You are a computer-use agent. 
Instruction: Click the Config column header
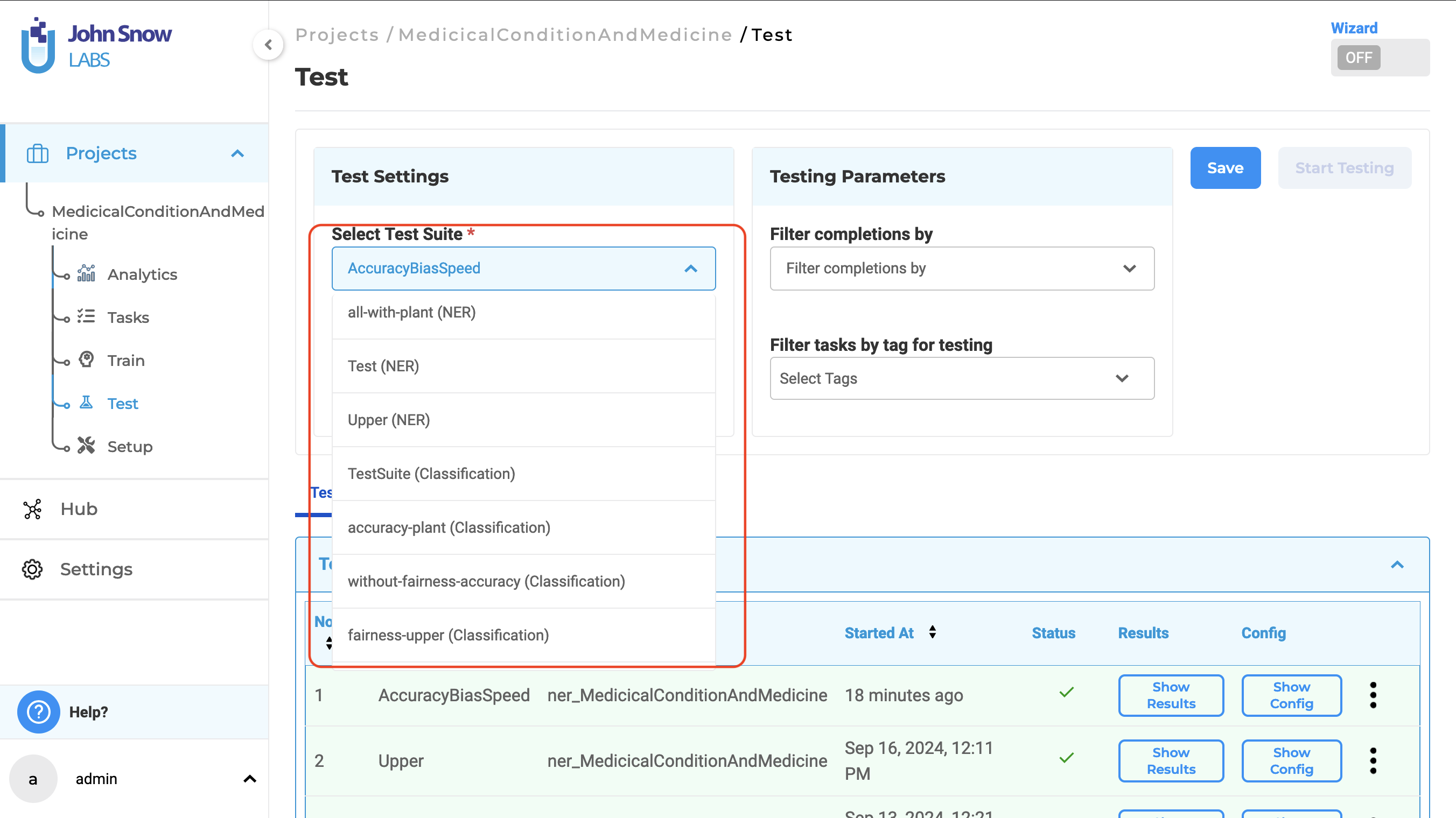1263,633
